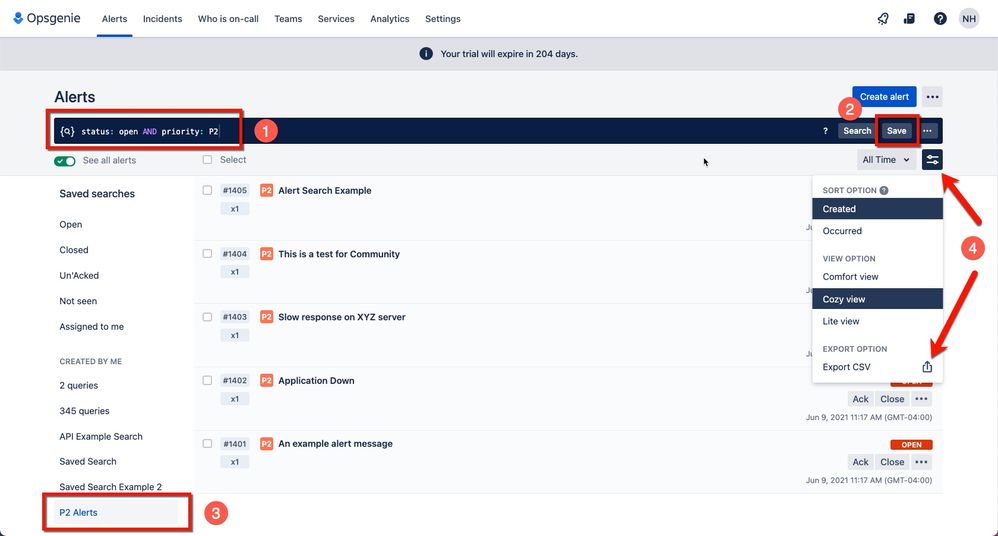Click the sort option help icon
This screenshot has width=998, height=536.
883,190
